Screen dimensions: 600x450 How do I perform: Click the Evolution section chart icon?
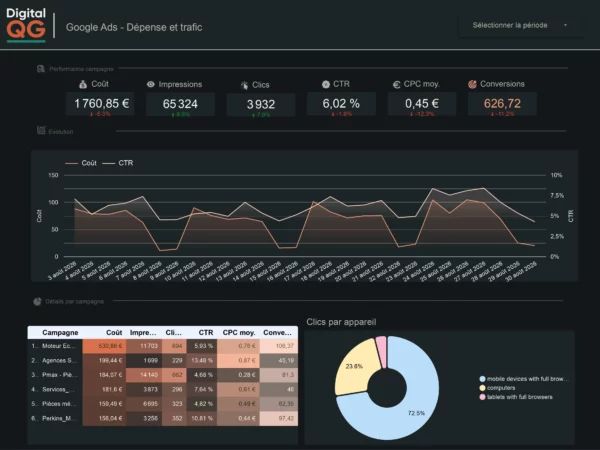(41, 130)
